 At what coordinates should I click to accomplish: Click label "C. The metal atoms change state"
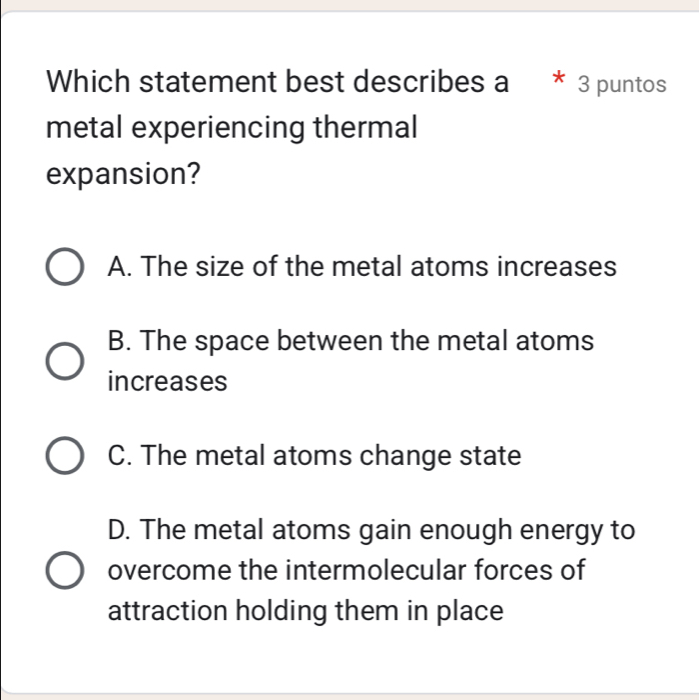coord(314,456)
